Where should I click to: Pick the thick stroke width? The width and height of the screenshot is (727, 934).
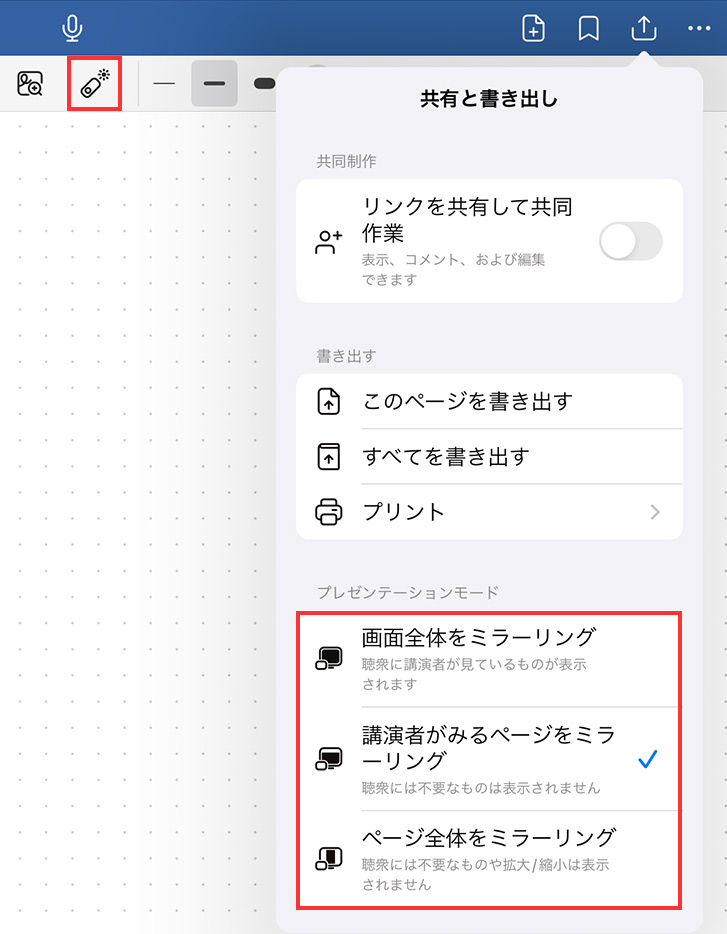264,83
